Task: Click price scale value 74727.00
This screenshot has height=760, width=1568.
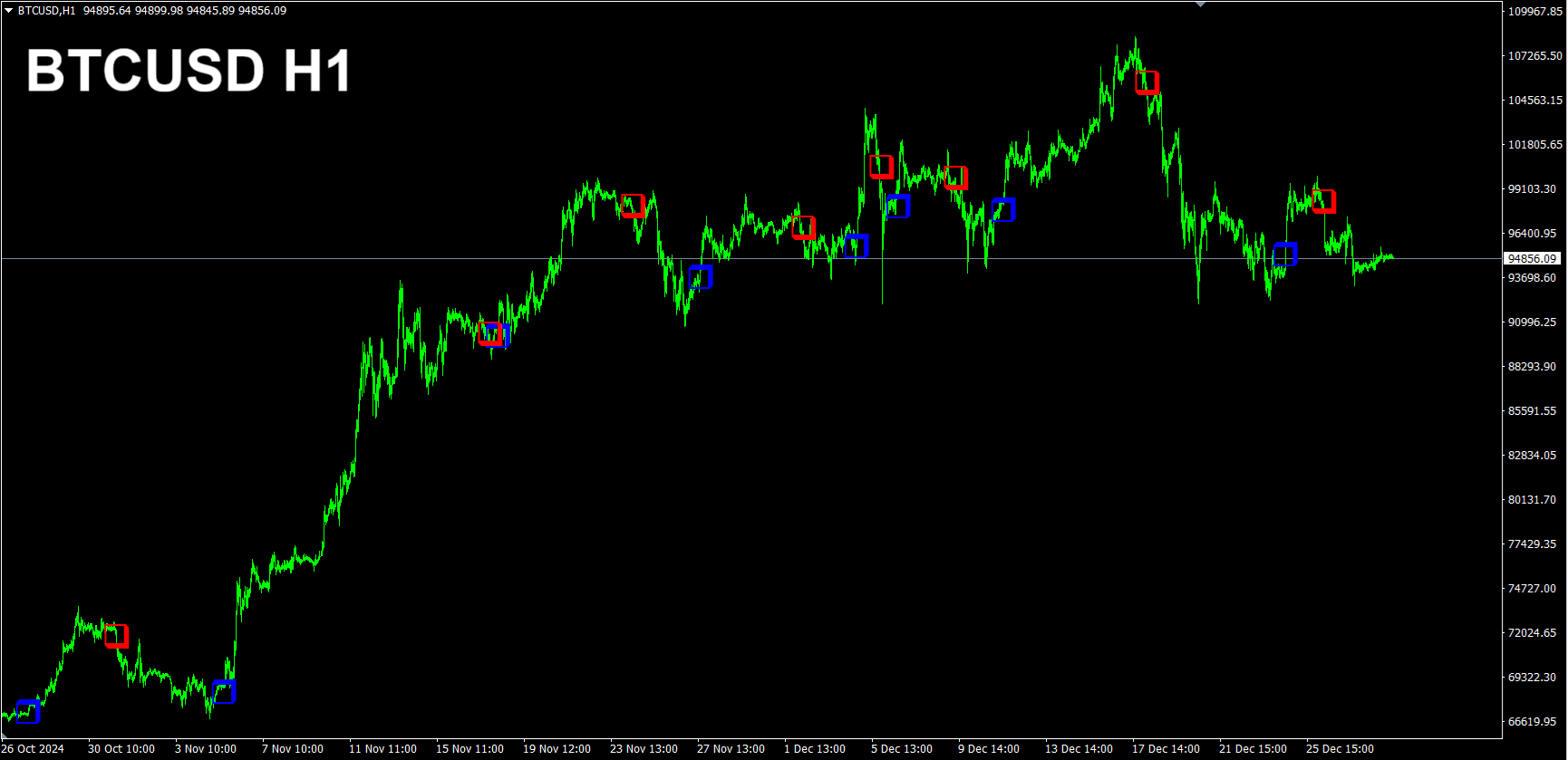Action: click(1533, 589)
